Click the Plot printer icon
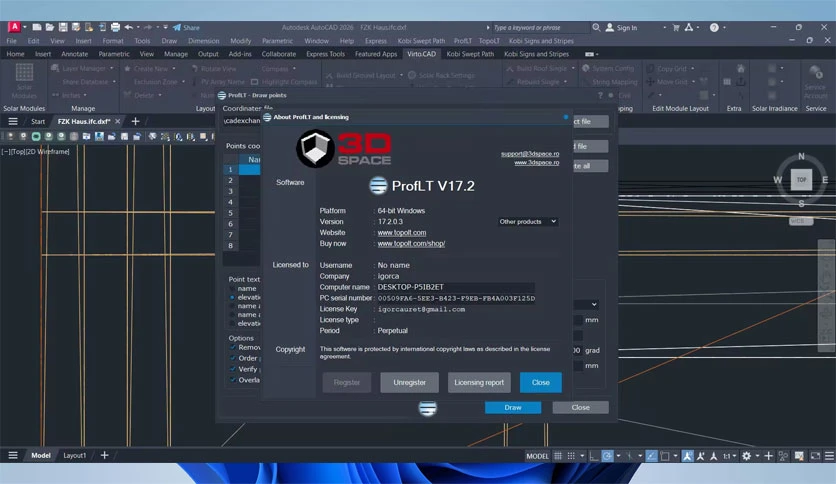This screenshot has width=836, height=484. (115, 27)
